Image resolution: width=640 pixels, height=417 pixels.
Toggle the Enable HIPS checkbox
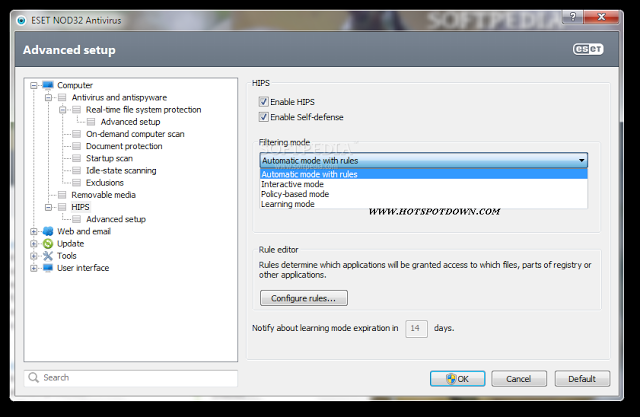click(264, 102)
